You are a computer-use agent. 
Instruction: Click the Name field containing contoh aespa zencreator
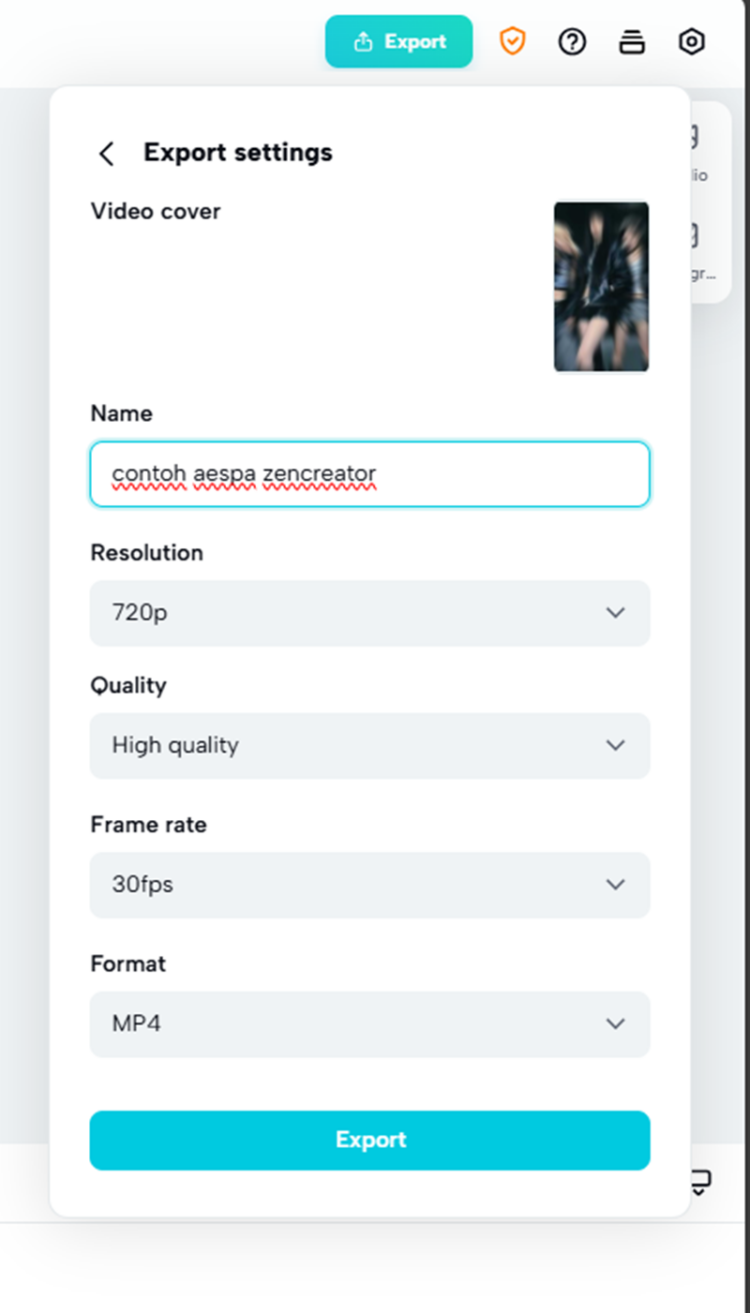tap(370, 474)
